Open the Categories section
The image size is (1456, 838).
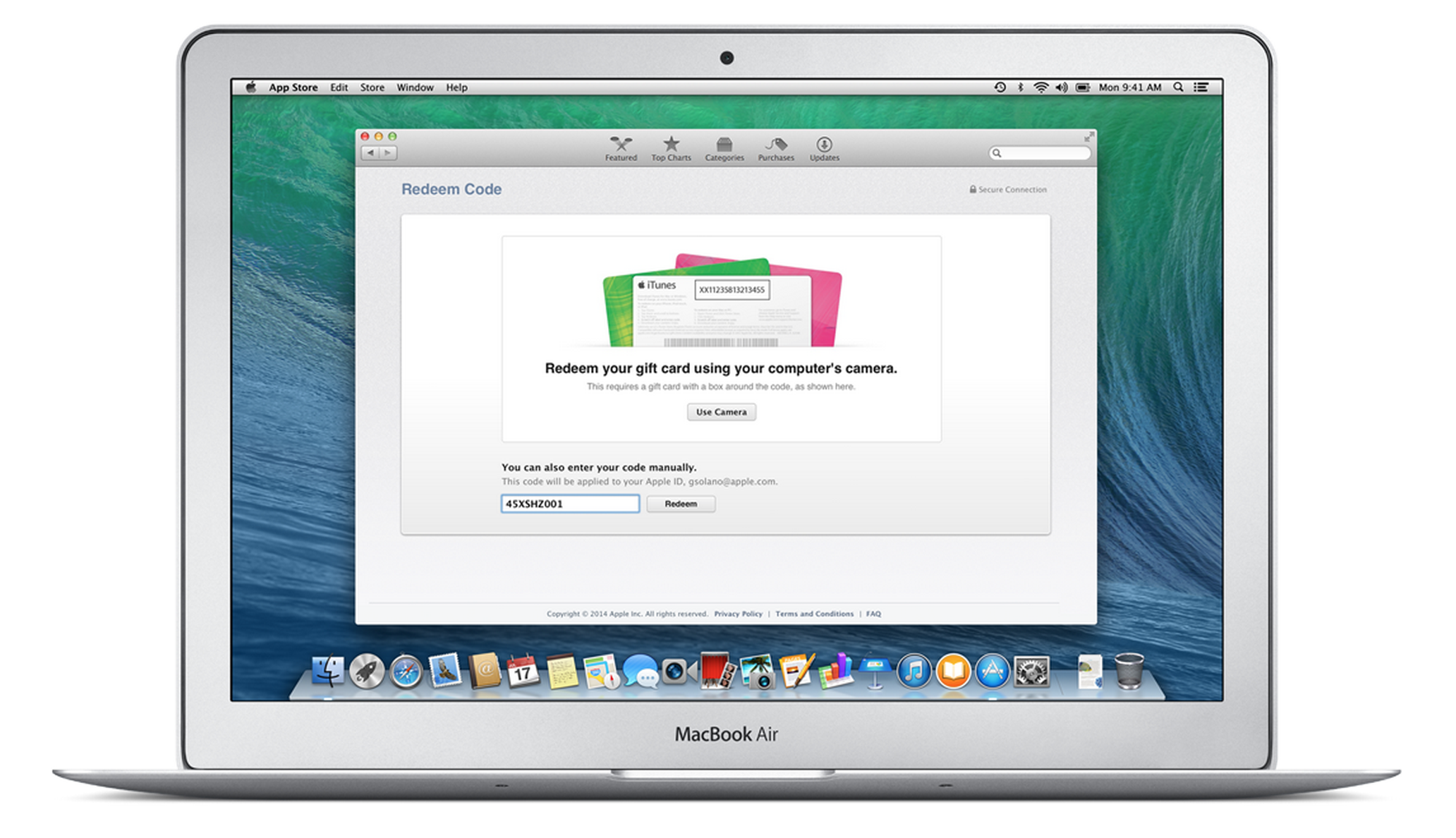[x=724, y=149]
